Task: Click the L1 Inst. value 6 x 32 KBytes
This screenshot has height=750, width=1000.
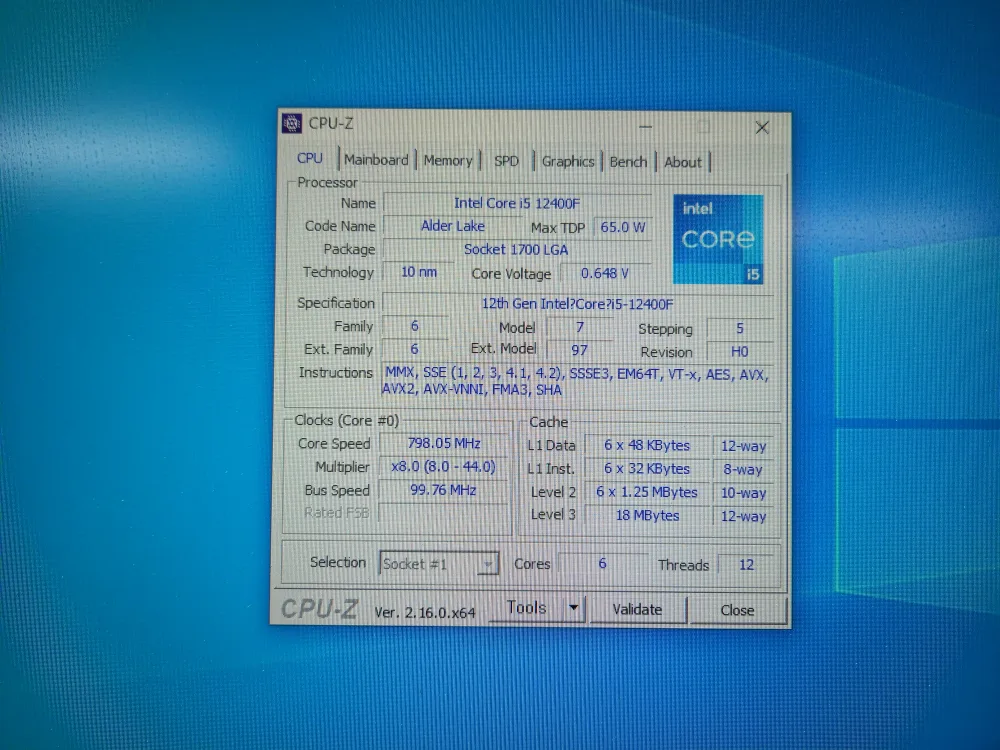Action: [647, 469]
